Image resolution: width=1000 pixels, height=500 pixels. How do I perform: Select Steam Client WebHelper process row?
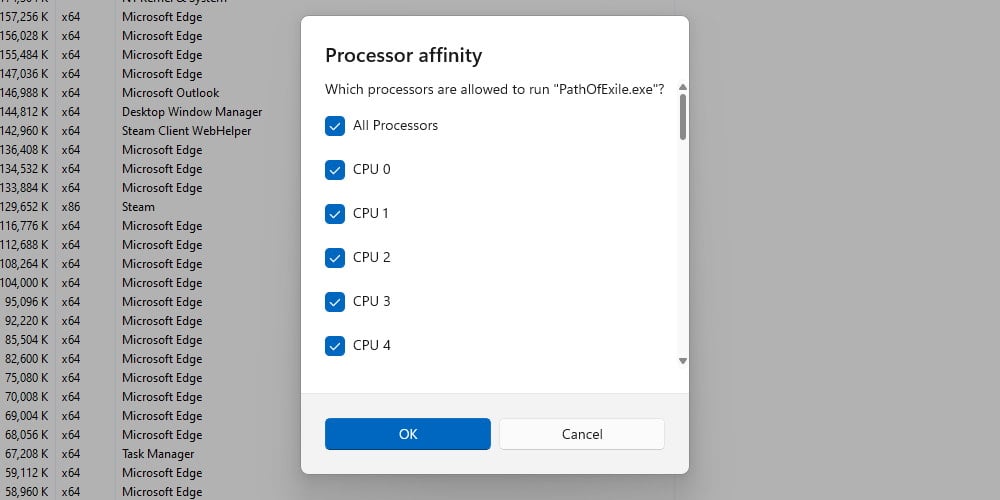click(186, 131)
